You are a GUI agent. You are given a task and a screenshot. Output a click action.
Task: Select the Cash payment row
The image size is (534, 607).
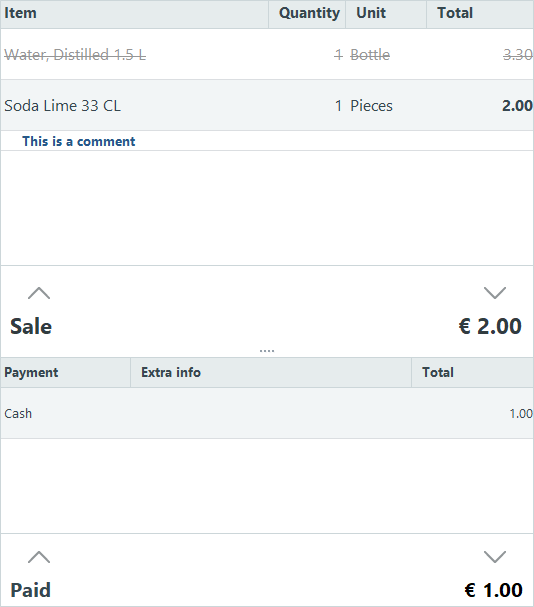[267, 413]
